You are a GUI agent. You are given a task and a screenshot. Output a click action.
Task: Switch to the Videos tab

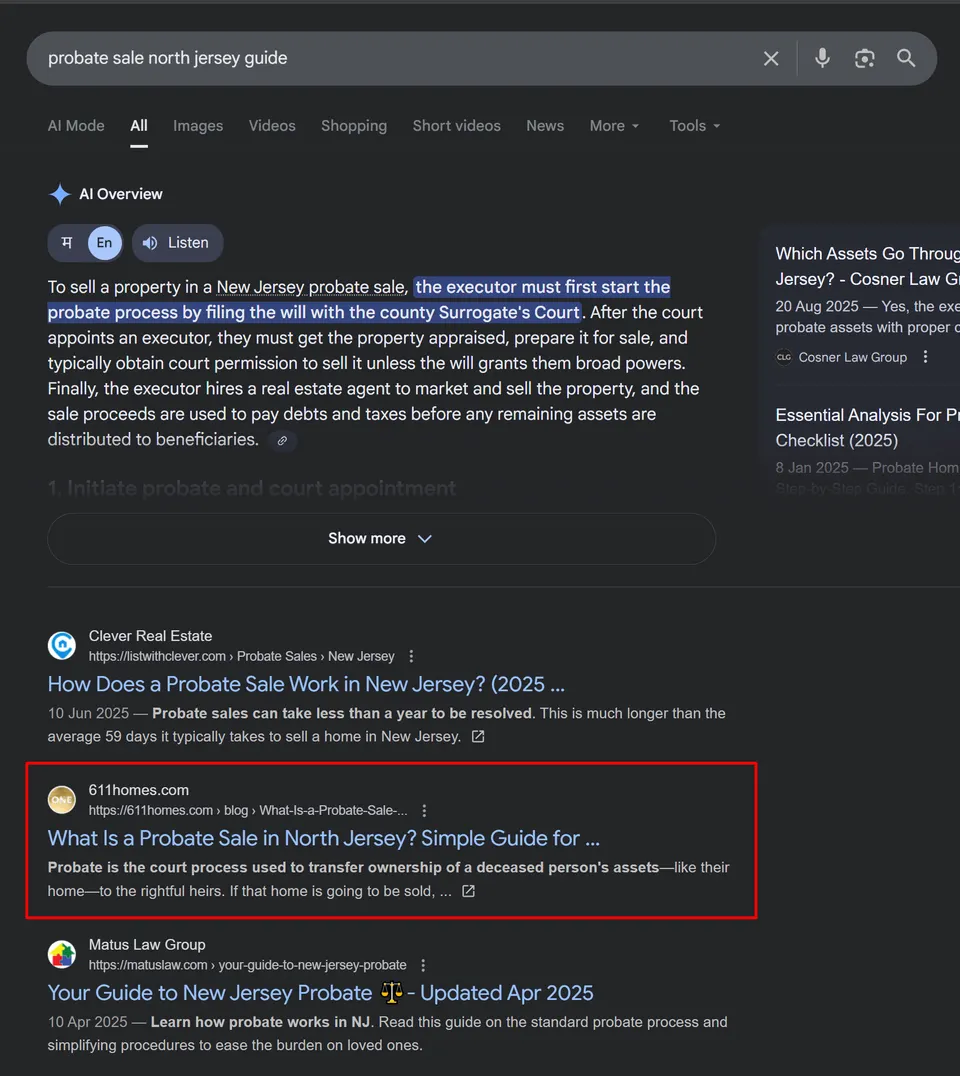[x=272, y=126]
